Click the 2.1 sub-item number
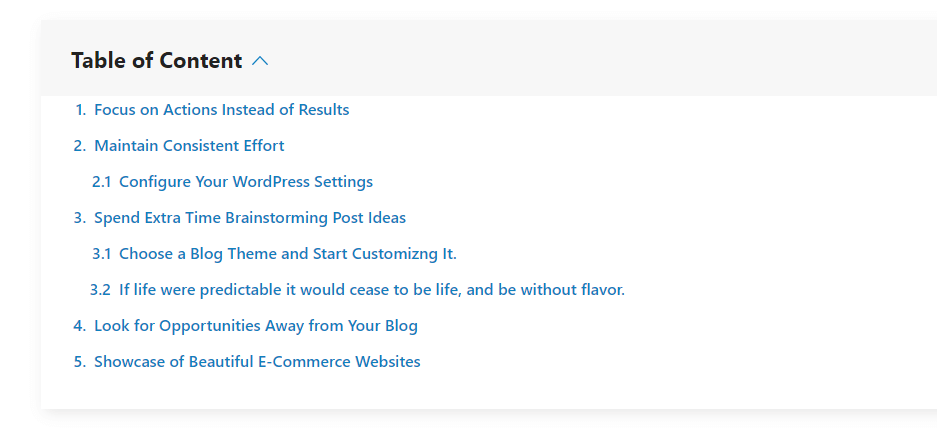The height and width of the screenshot is (429, 937). point(101,182)
